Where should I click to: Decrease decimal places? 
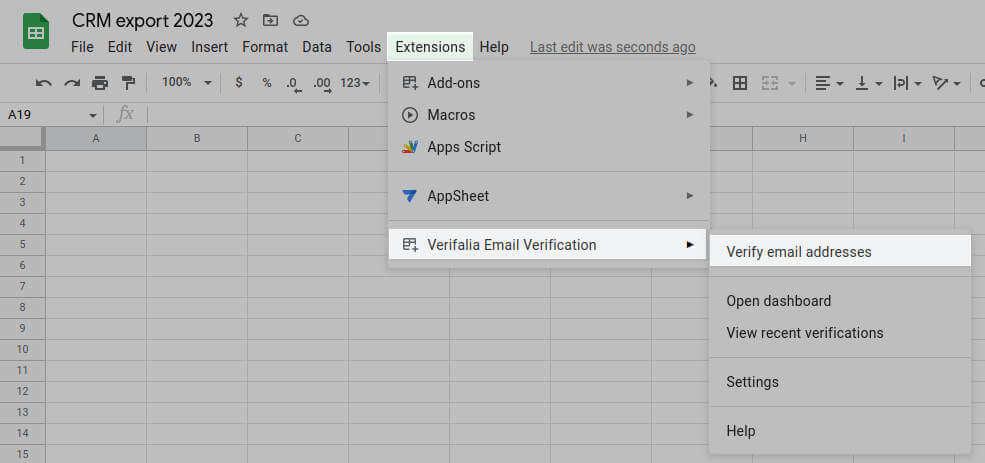[x=293, y=84]
